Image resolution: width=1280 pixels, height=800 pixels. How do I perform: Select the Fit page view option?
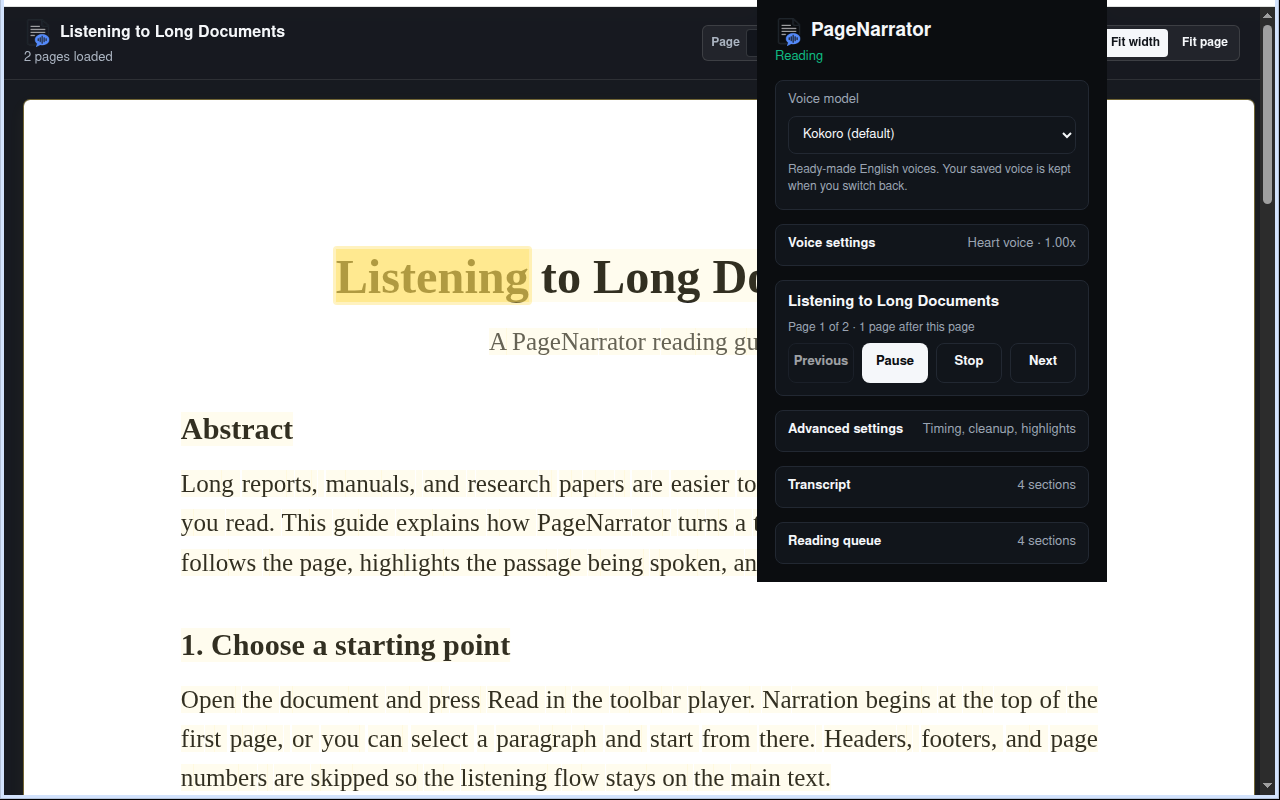1205,42
